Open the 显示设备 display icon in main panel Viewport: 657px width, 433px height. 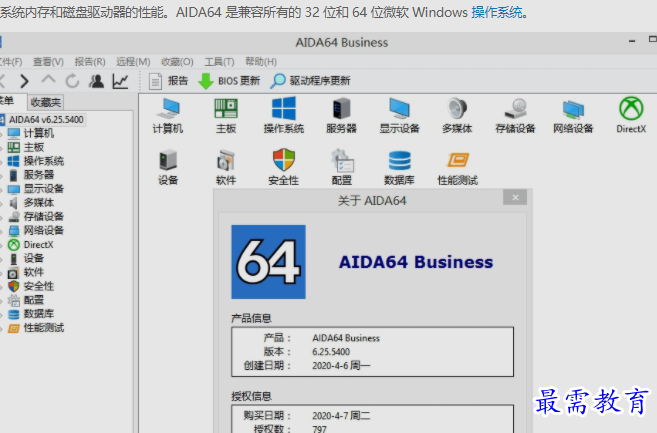pos(399,115)
